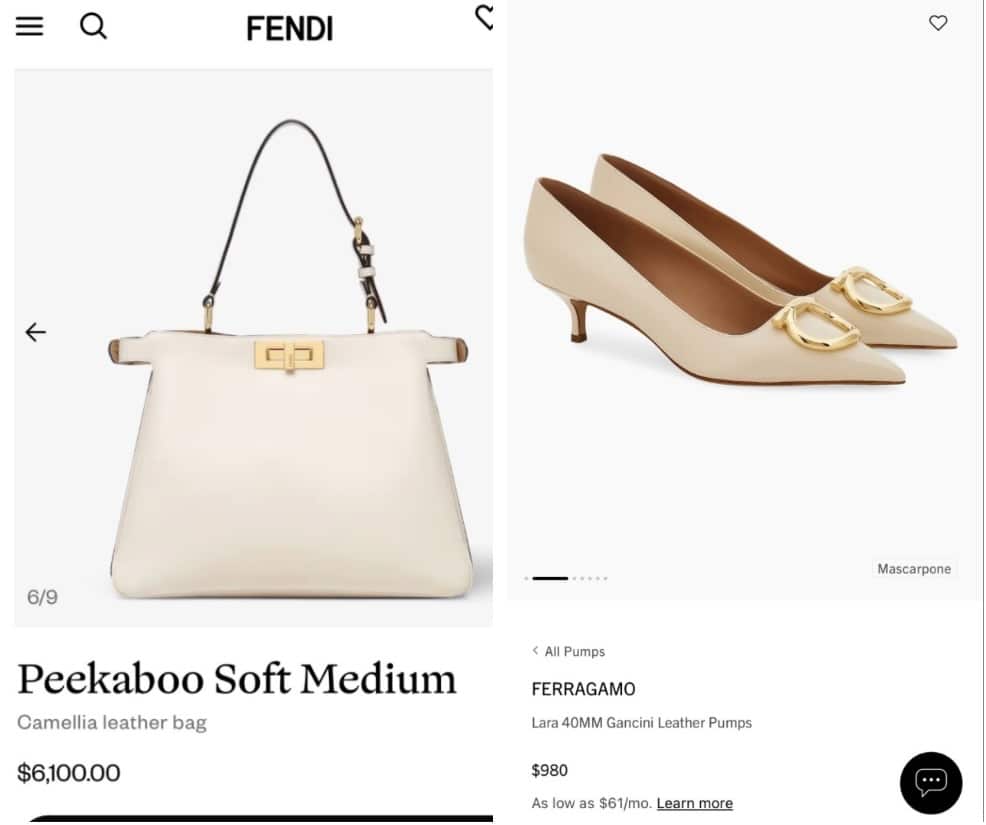Go to FENDI homepage via logo
Screen dimensions: 986x825
289,29
